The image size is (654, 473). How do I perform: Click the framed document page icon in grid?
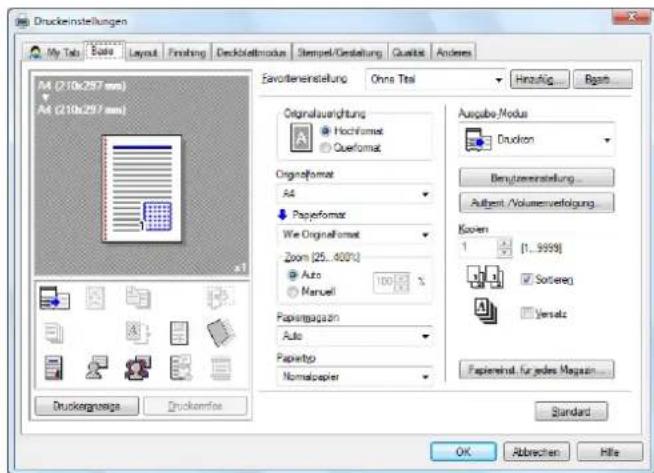(179, 333)
